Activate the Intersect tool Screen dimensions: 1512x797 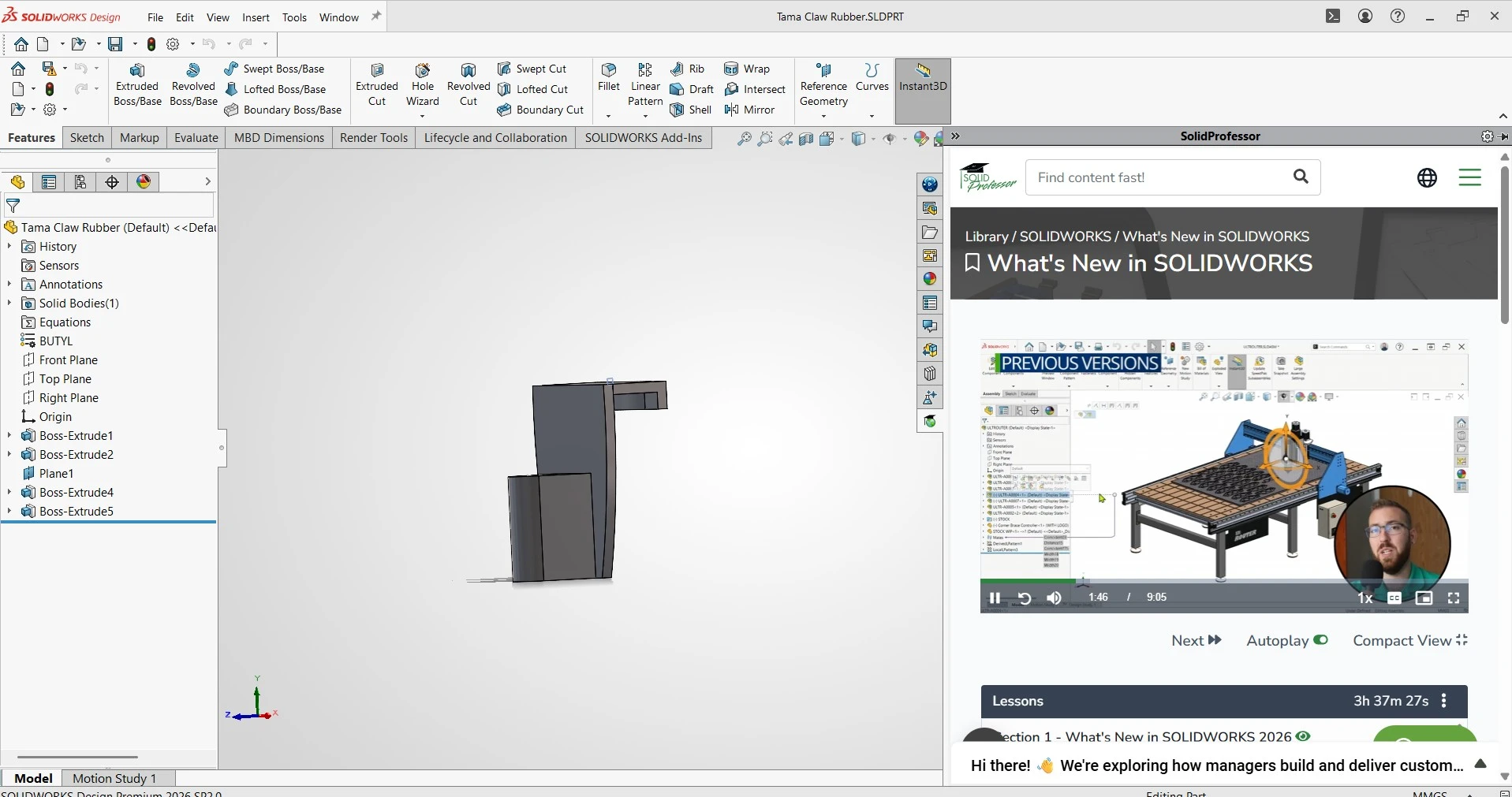click(755, 89)
